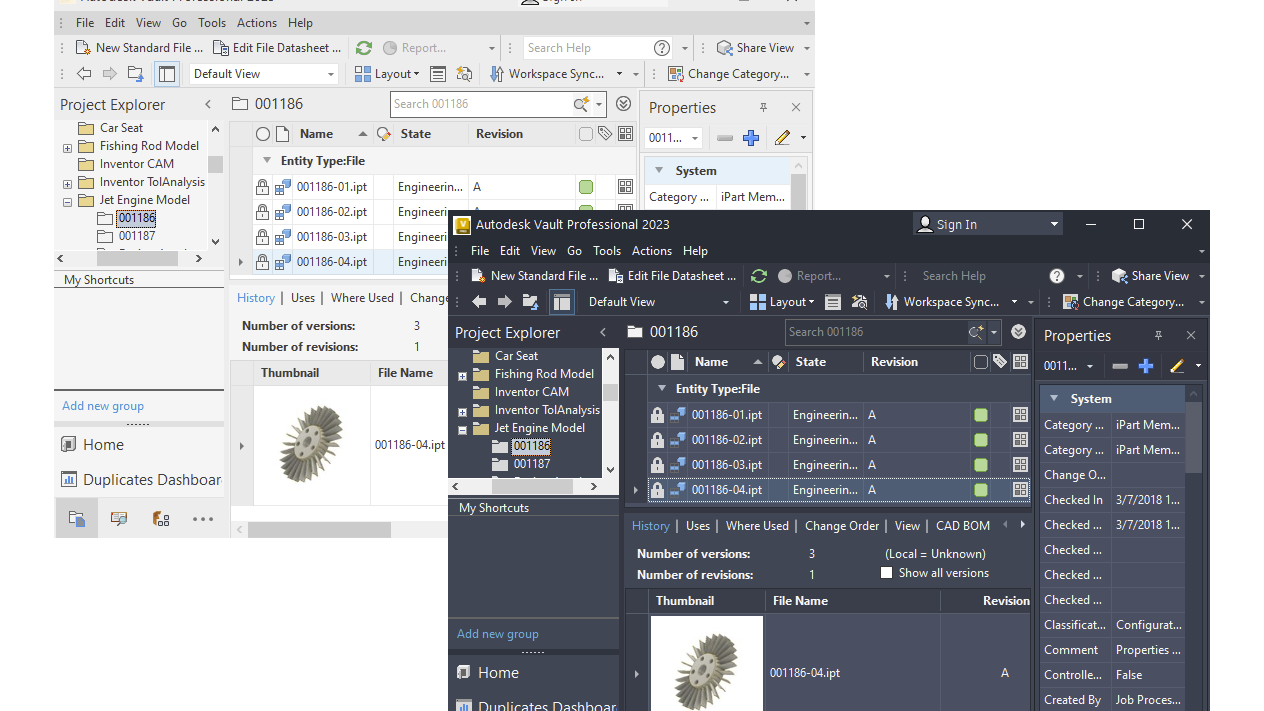Viewport: 1264px width, 711px height.
Task: Click the folder up icon in dark window
Action: point(531,302)
